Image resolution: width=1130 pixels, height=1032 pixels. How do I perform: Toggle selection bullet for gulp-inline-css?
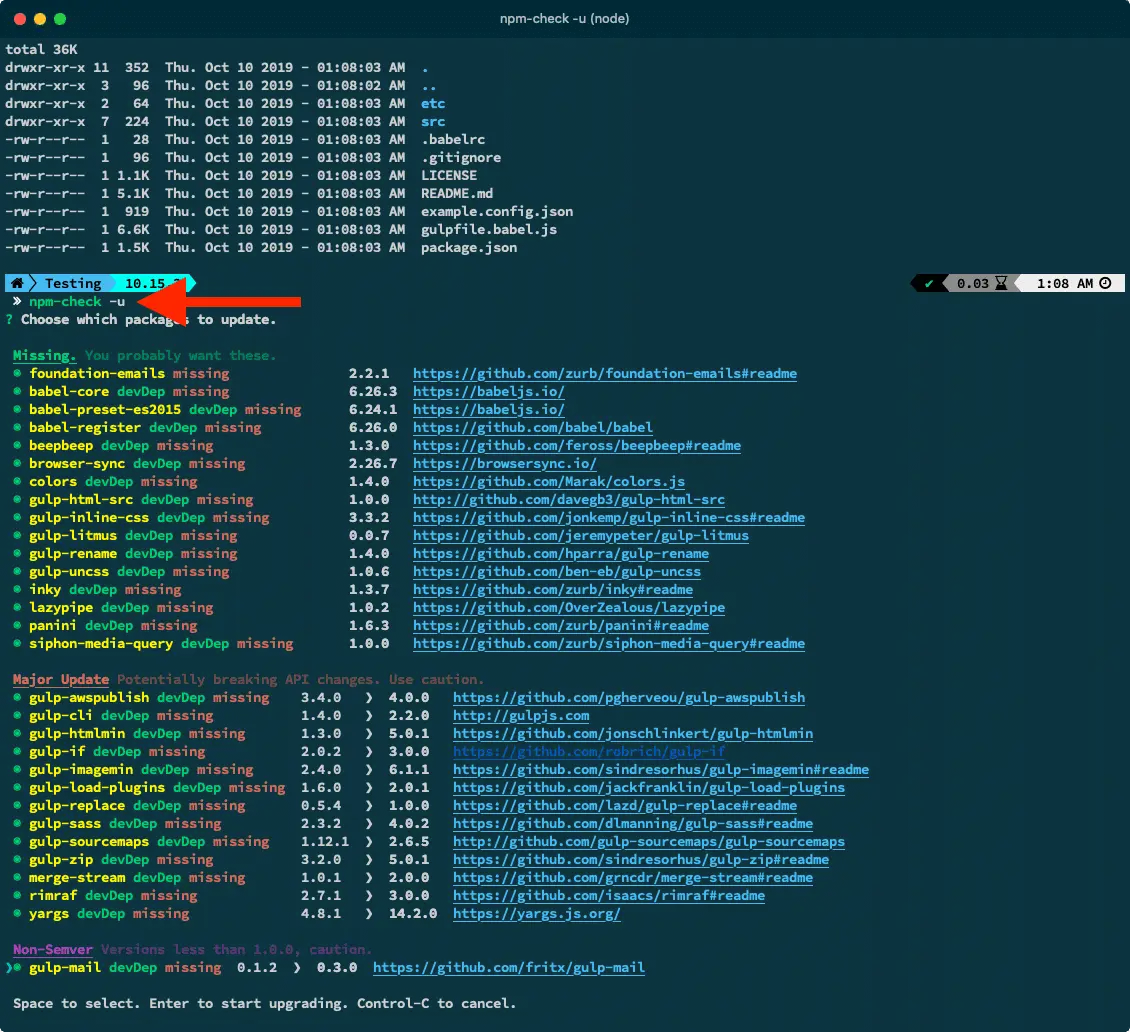tap(17, 517)
